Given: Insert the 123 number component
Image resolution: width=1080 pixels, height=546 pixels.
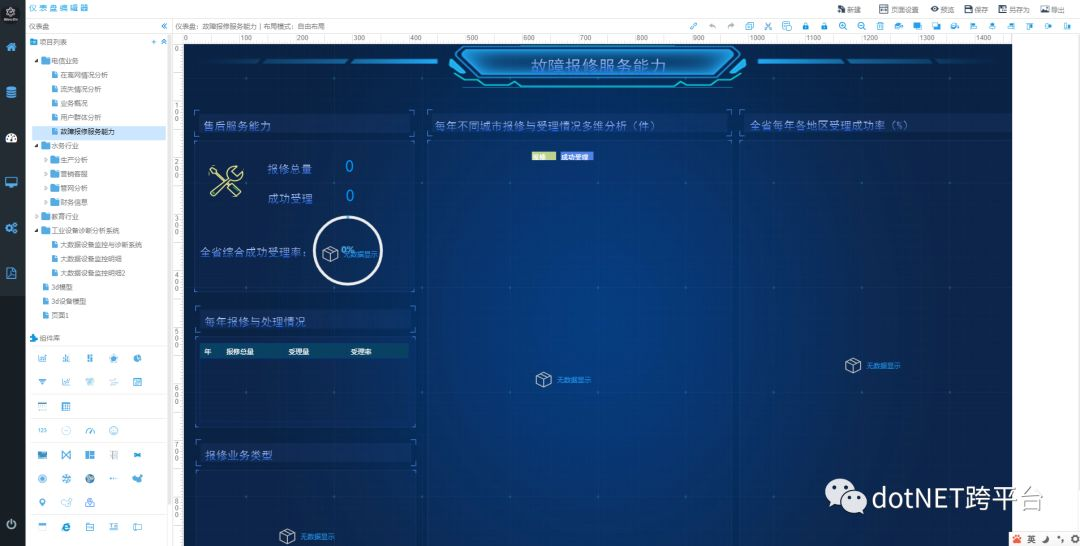Looking at the screenshot, I should click(x=42, y=430).
